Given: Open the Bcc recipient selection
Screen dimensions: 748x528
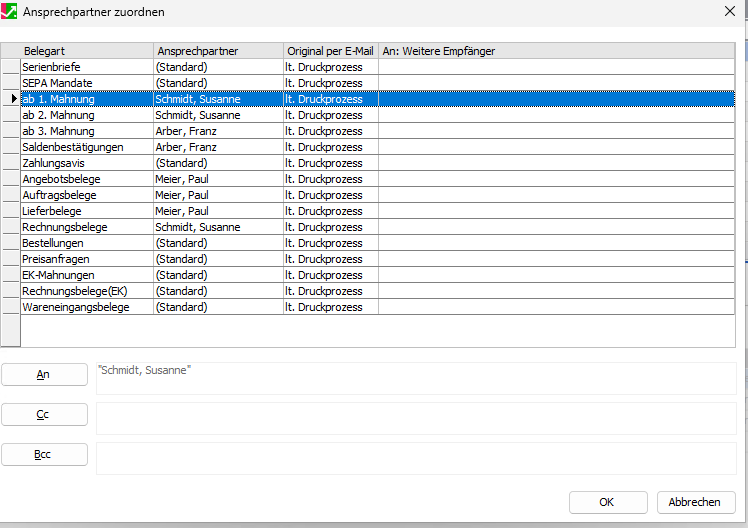Looking at the screenshot, I should [x=44, y=454].
